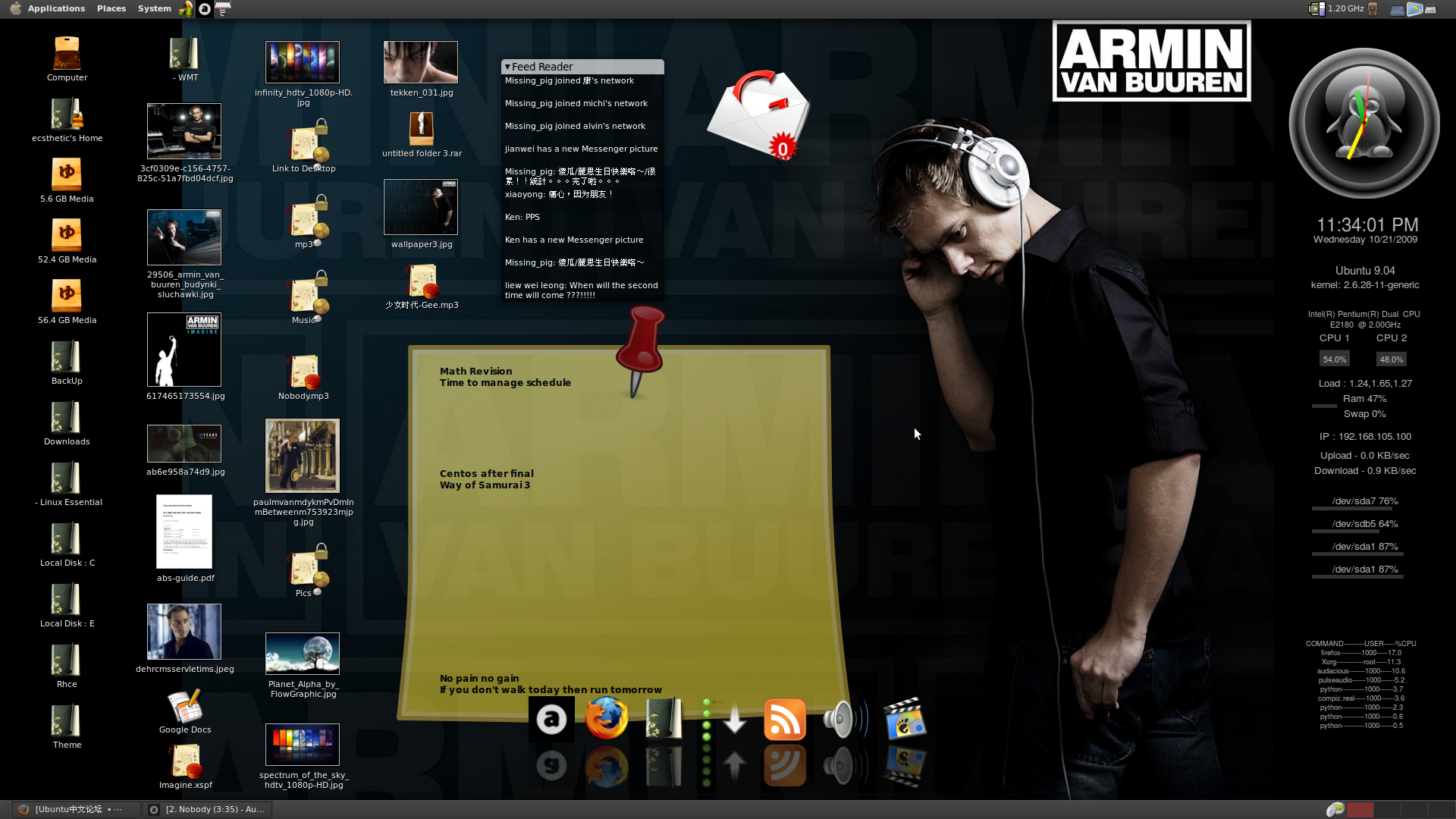Open the Nobody.mp3 audio file
This screenshot has height=819, width=1456.
304,372
